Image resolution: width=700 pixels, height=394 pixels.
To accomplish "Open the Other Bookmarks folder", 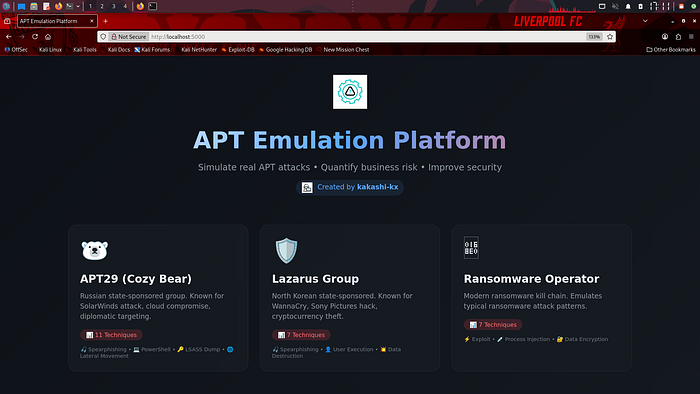I will (671, 50).
